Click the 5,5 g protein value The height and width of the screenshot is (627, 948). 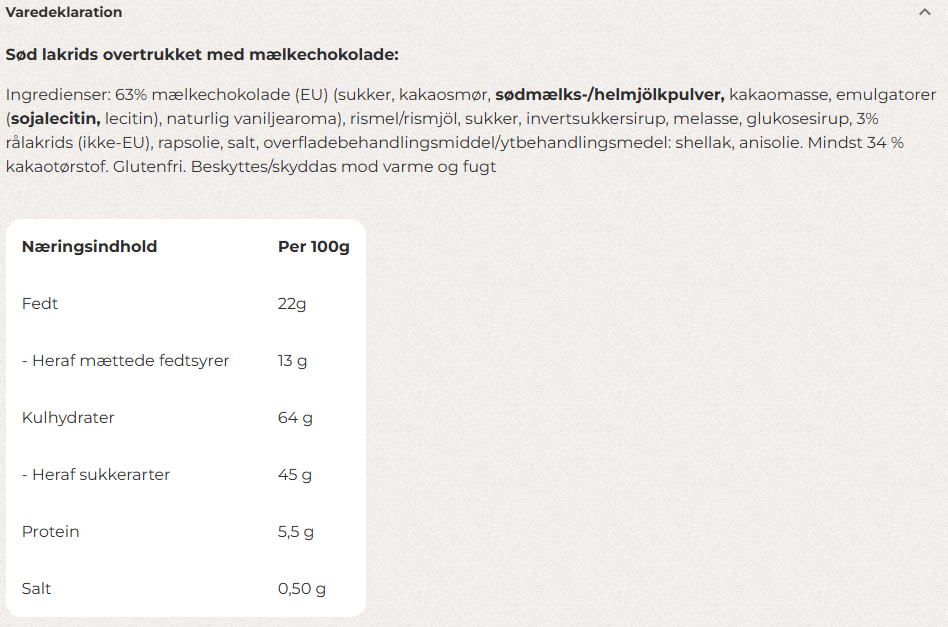297,532
